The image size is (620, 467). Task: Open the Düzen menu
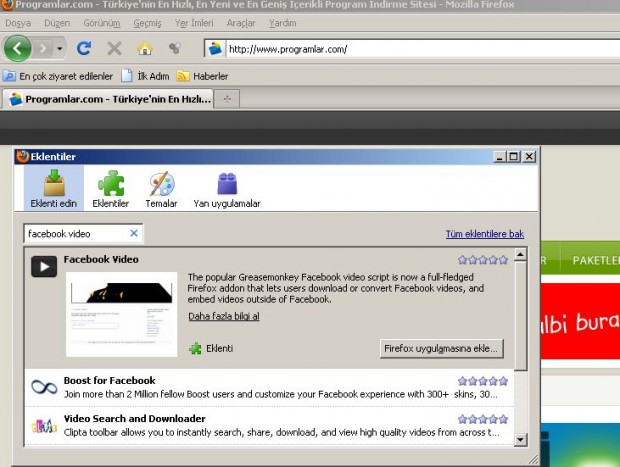tap(57, 23)
